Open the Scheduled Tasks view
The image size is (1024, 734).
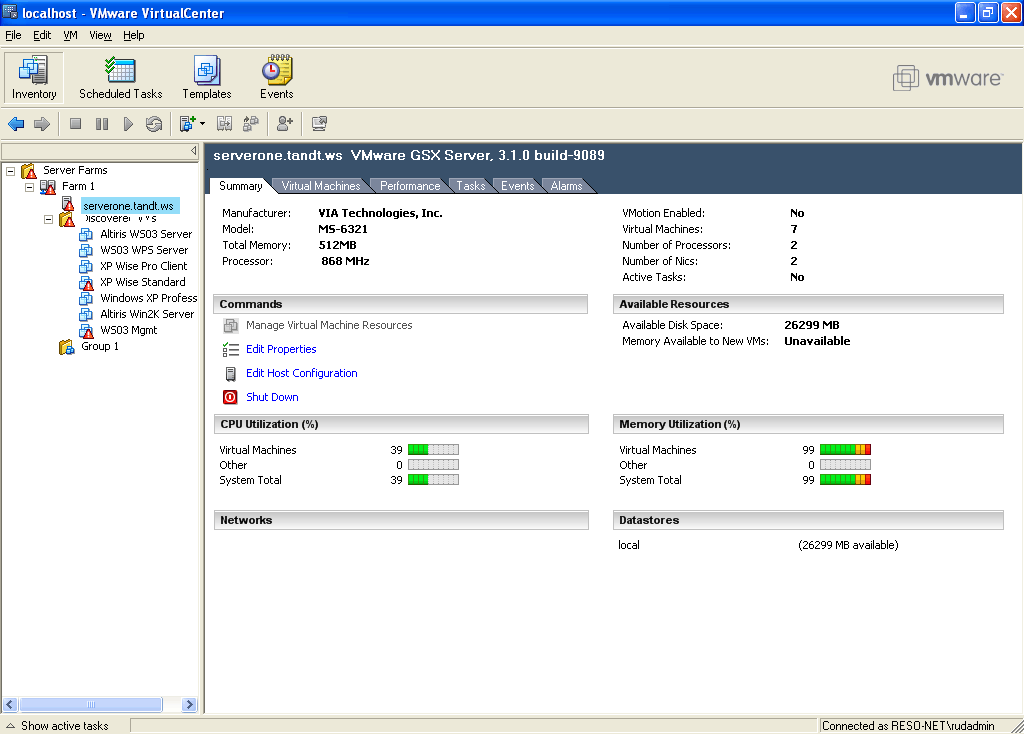pos(120,78)
